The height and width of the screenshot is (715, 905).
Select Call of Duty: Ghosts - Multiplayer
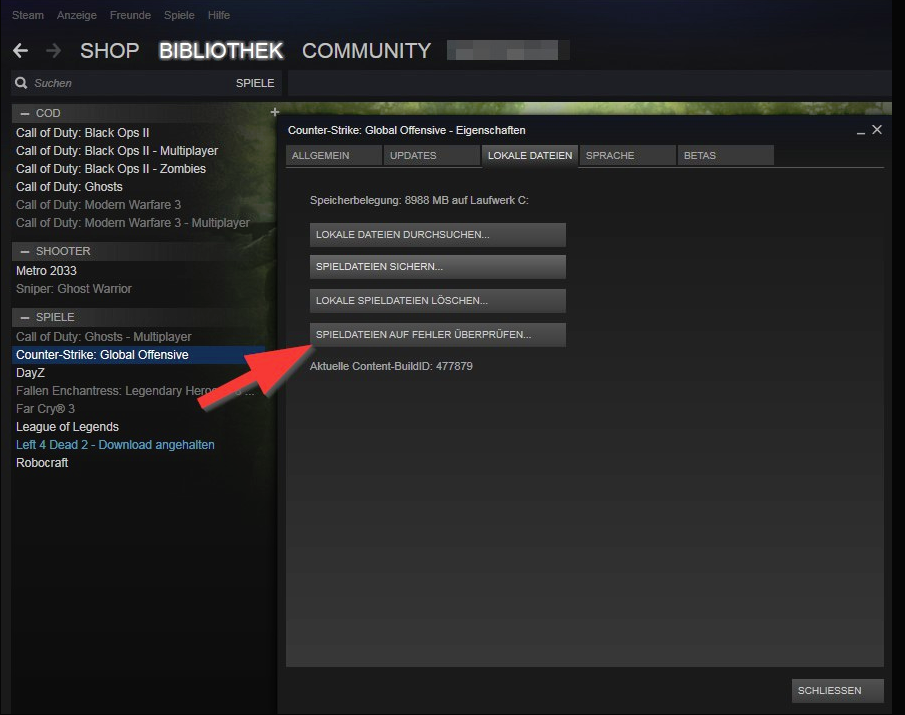(x=104, y=336)
